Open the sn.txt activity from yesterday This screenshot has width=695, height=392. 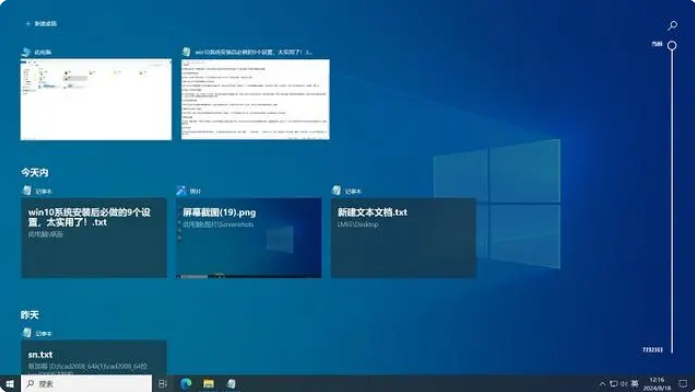(x=94, y=357)
